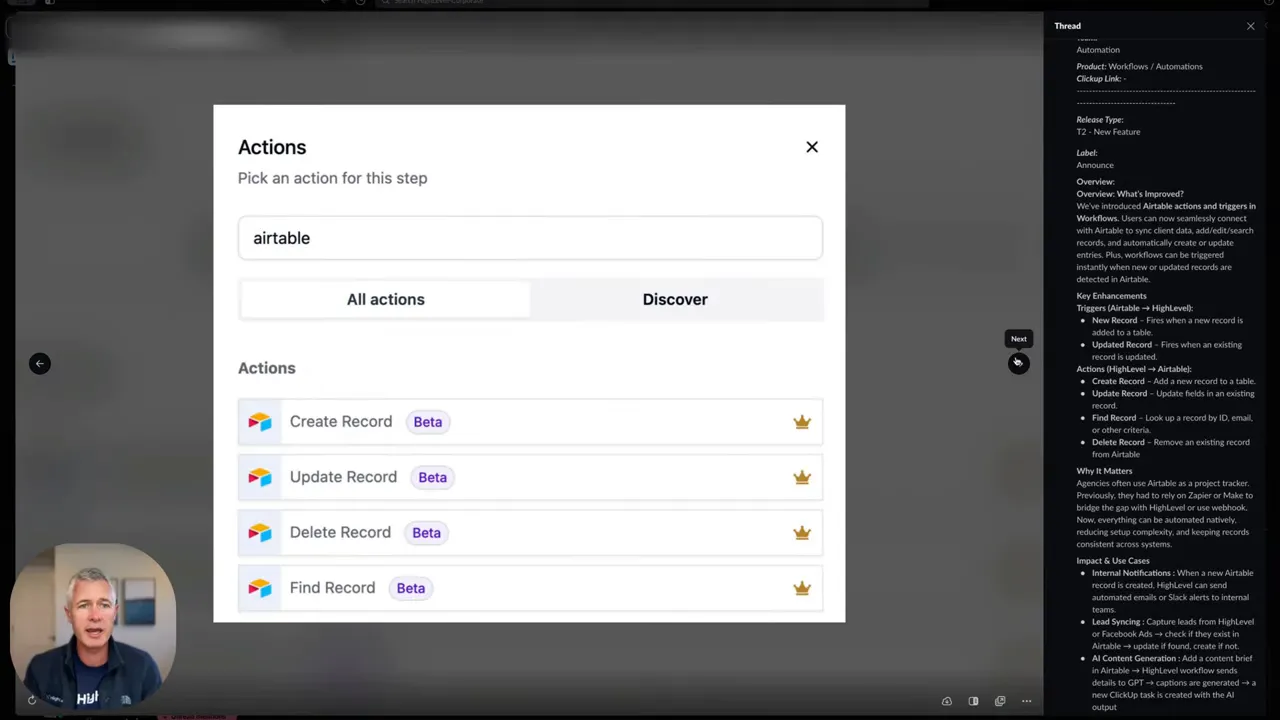The image size is (1280, 720).
Task: Click the cloud download icon in bottom toolbar
Action: point(946,701)
